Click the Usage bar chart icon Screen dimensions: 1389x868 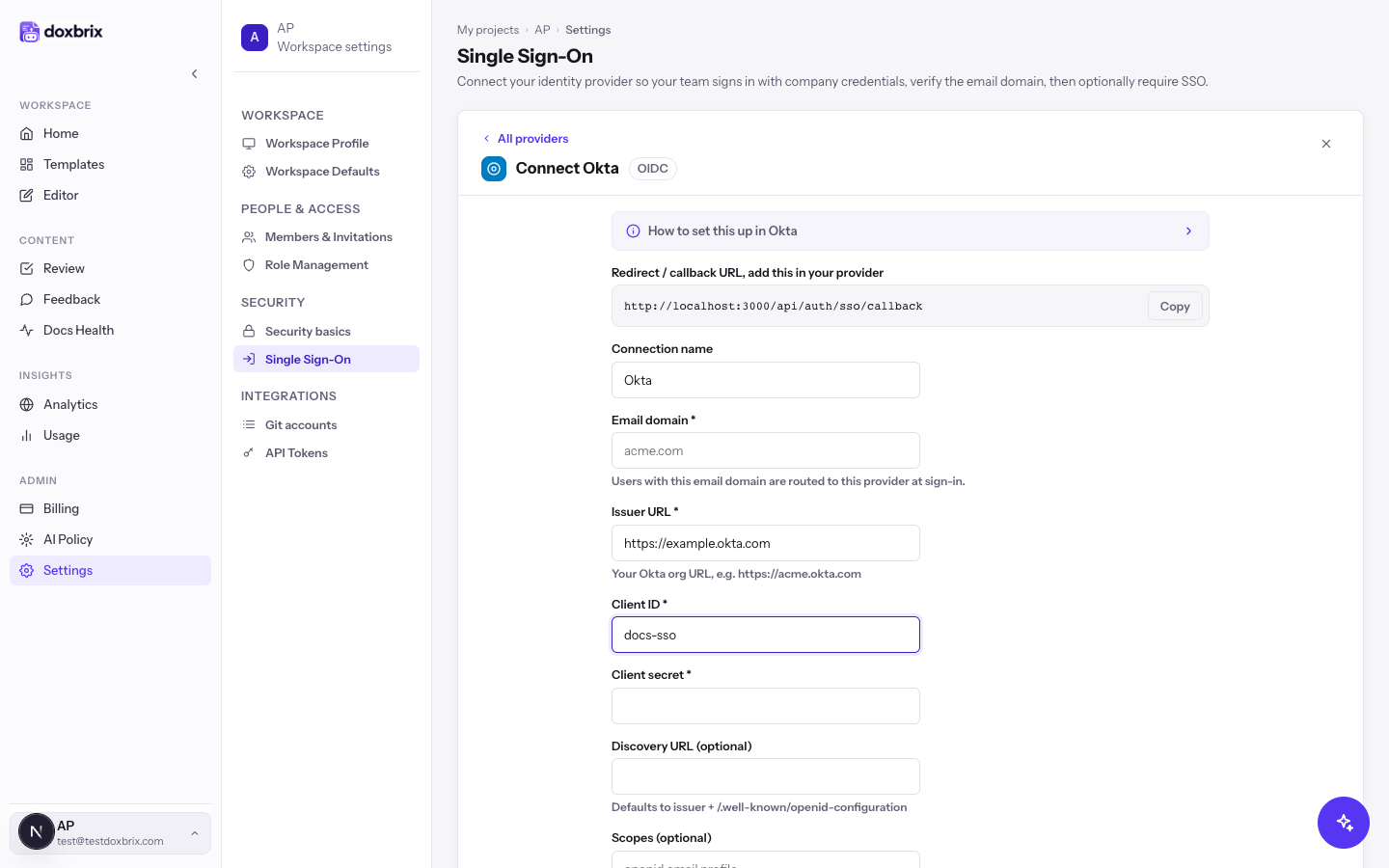point(27,435)
